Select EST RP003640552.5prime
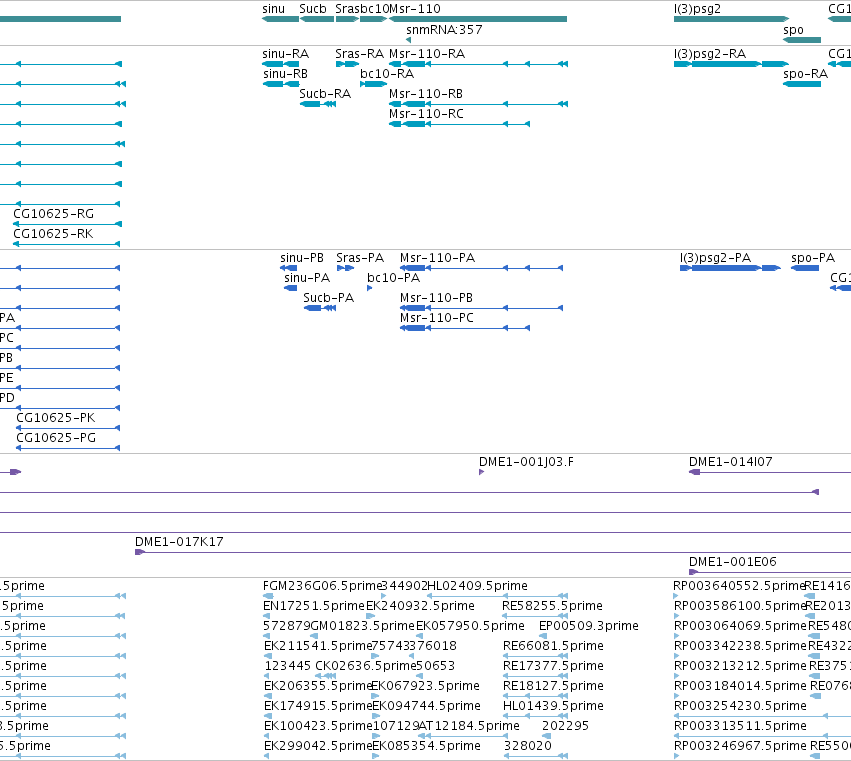The height and width of the screenshot is (761, 851). [x=739, y=586]
